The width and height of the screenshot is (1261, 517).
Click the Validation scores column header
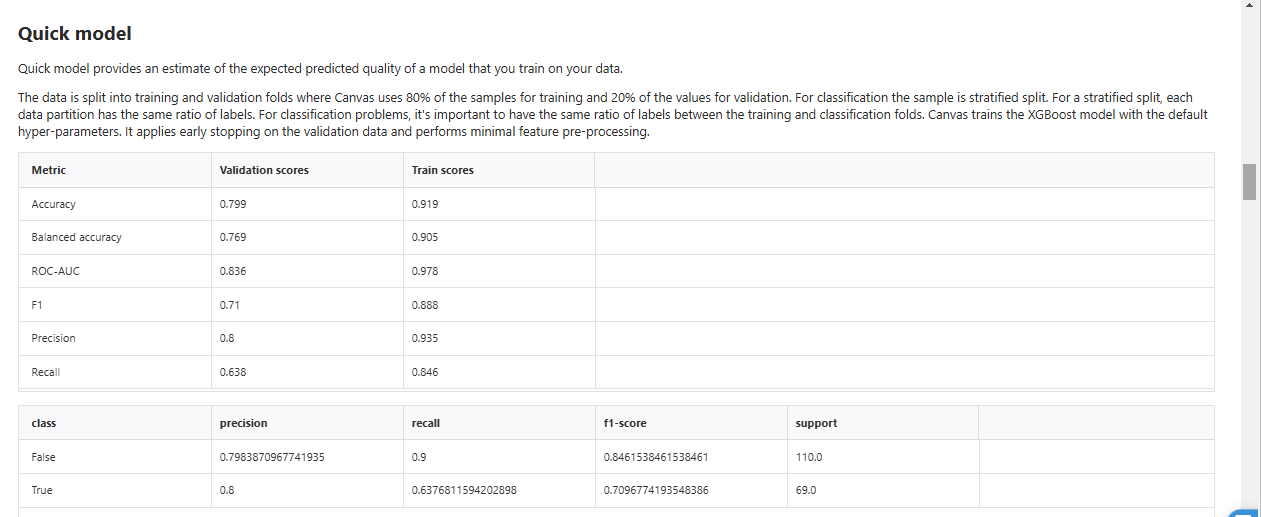(264, 170)
